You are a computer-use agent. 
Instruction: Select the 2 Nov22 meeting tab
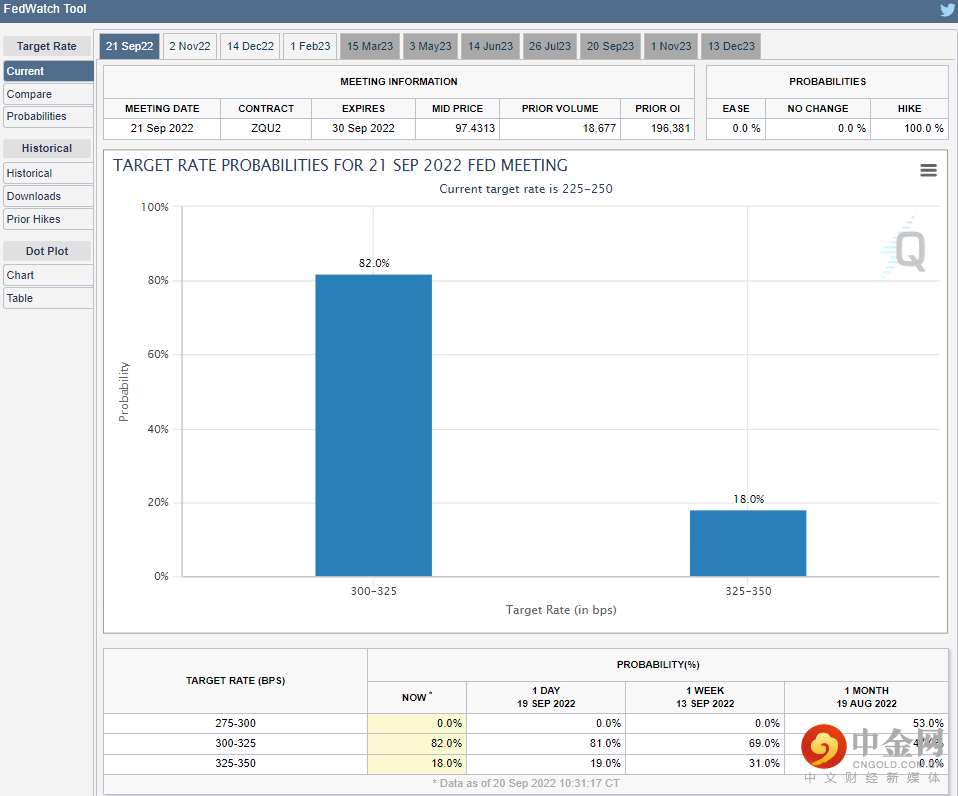[189, 46]
